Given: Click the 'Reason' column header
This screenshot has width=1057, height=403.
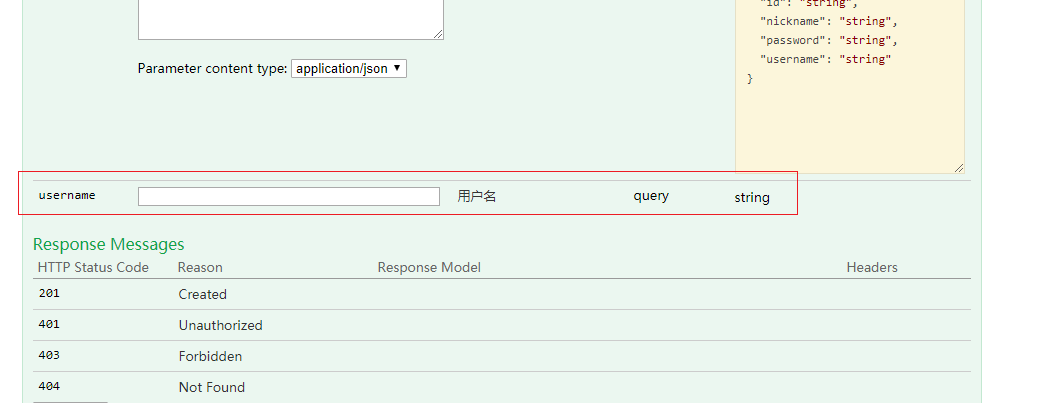Looking at the screenshot, I should point(200,268).
